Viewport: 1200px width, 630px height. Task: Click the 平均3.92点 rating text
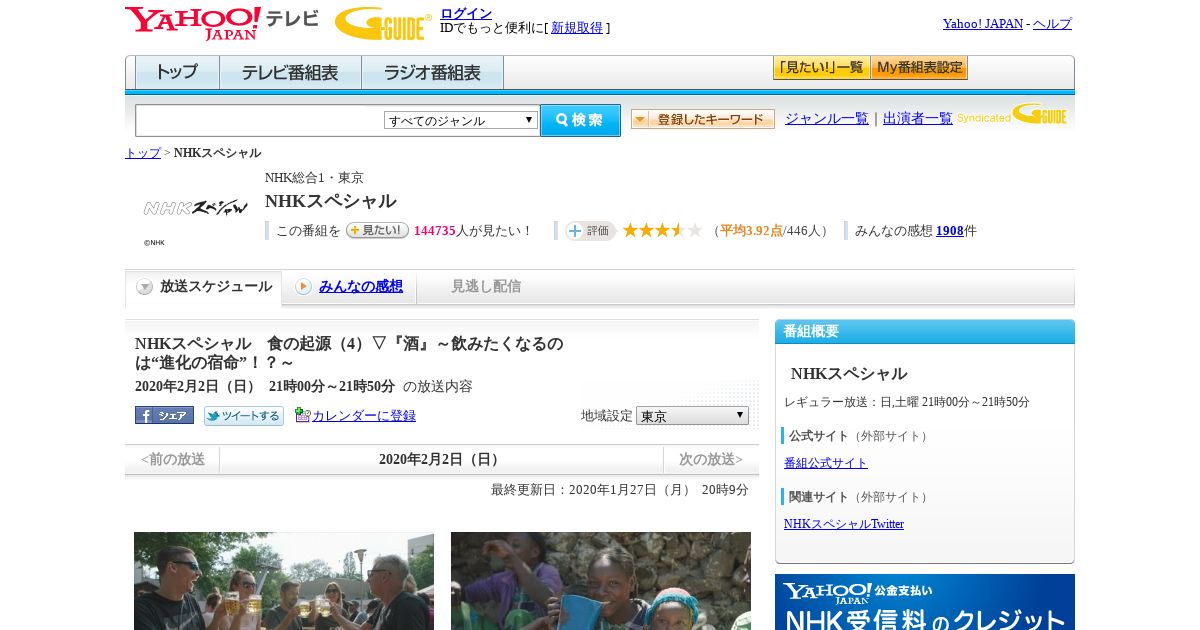[751, 230]
